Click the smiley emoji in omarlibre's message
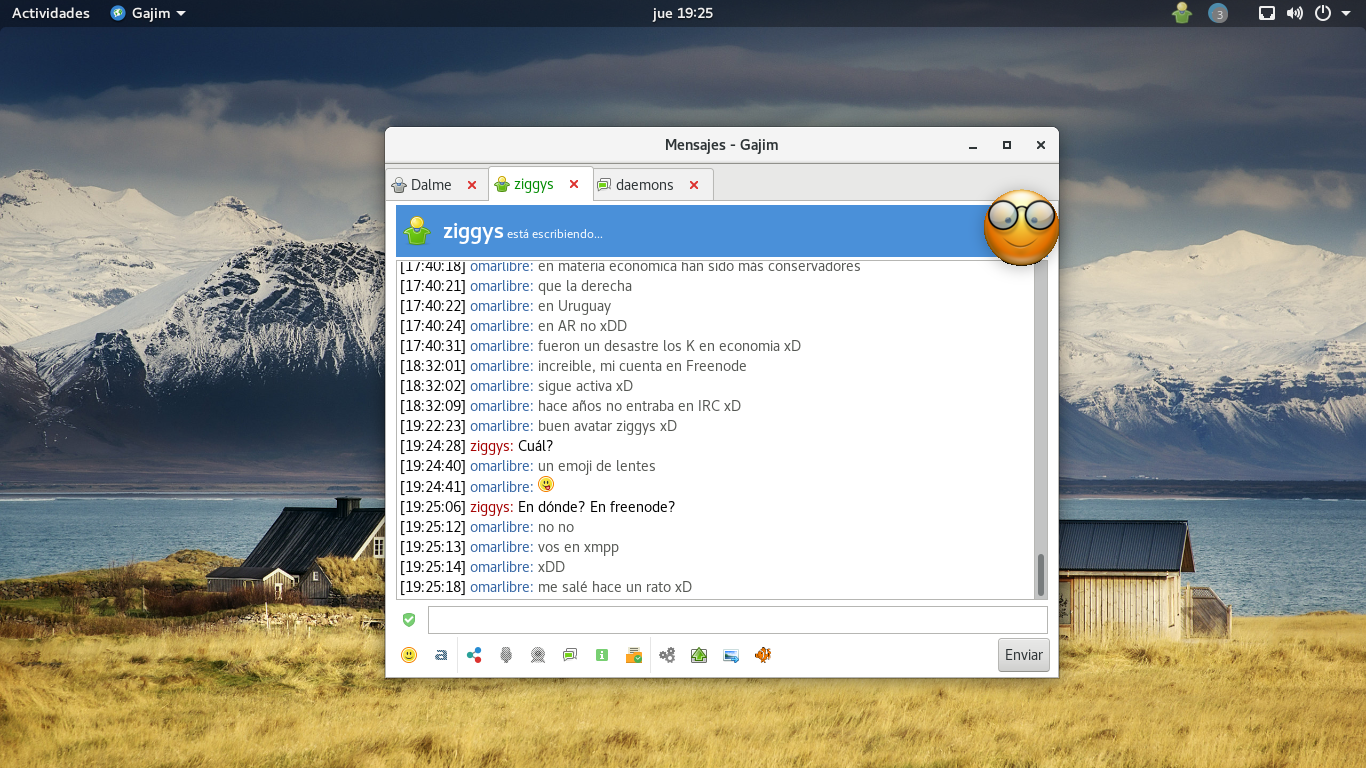 546,485
